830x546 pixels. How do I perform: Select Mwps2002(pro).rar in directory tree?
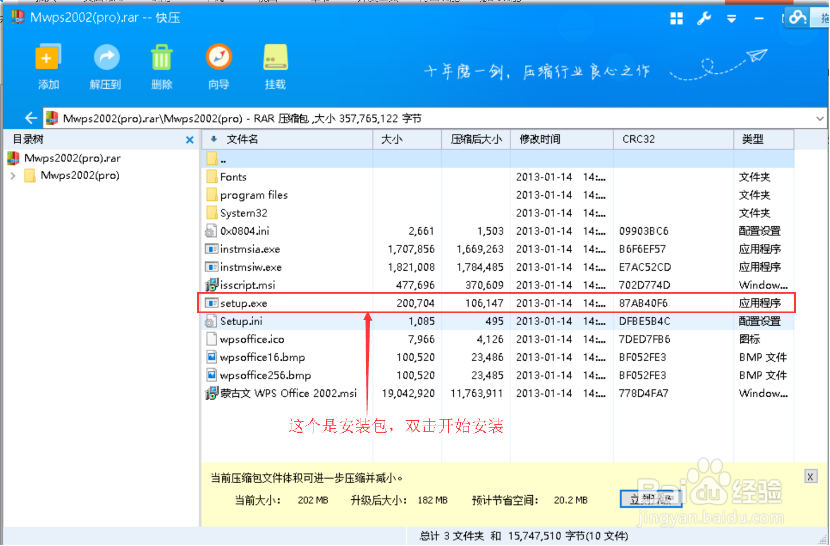pyautogui.click(x=72, y=158)
